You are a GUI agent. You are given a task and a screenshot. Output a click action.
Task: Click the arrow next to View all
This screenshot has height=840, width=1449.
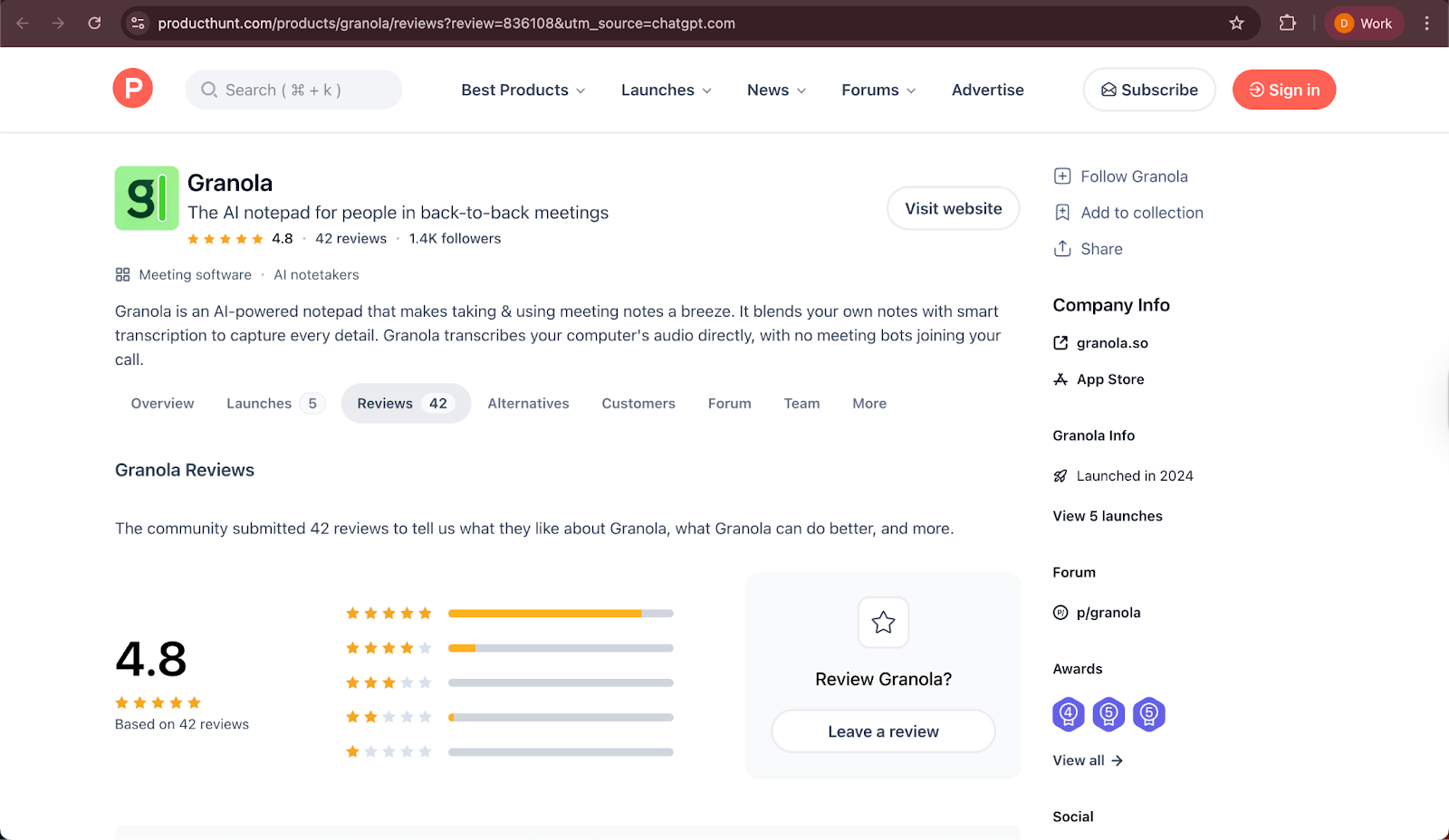[x=1117, y=760]
